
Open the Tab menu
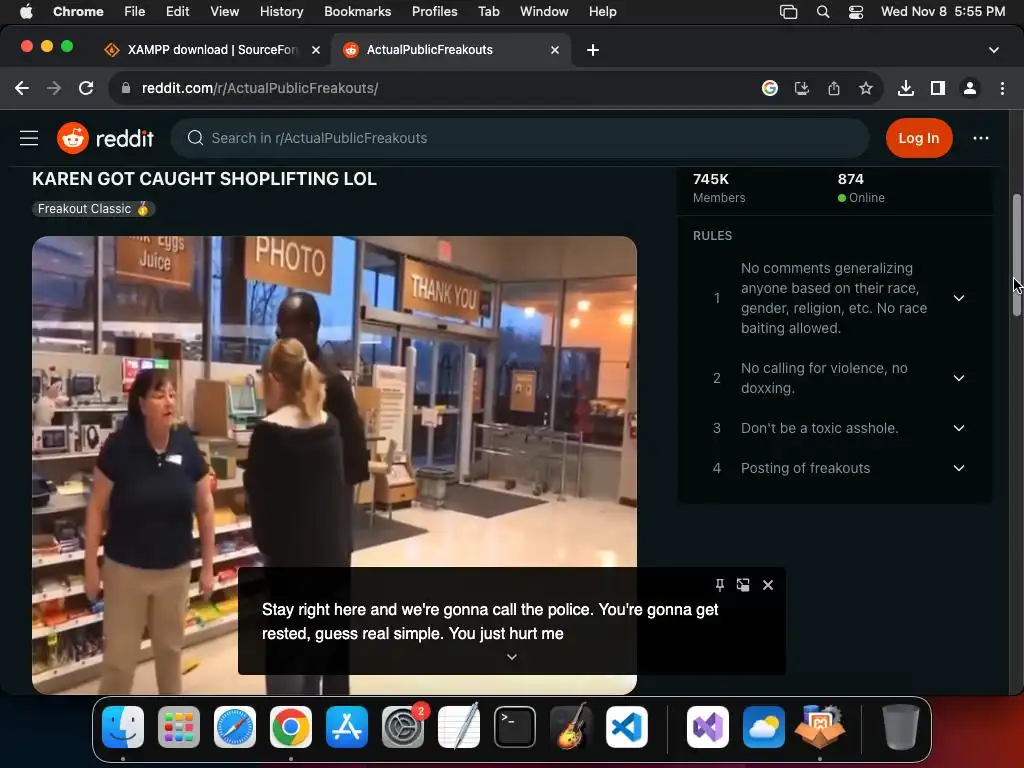[488, 12]
